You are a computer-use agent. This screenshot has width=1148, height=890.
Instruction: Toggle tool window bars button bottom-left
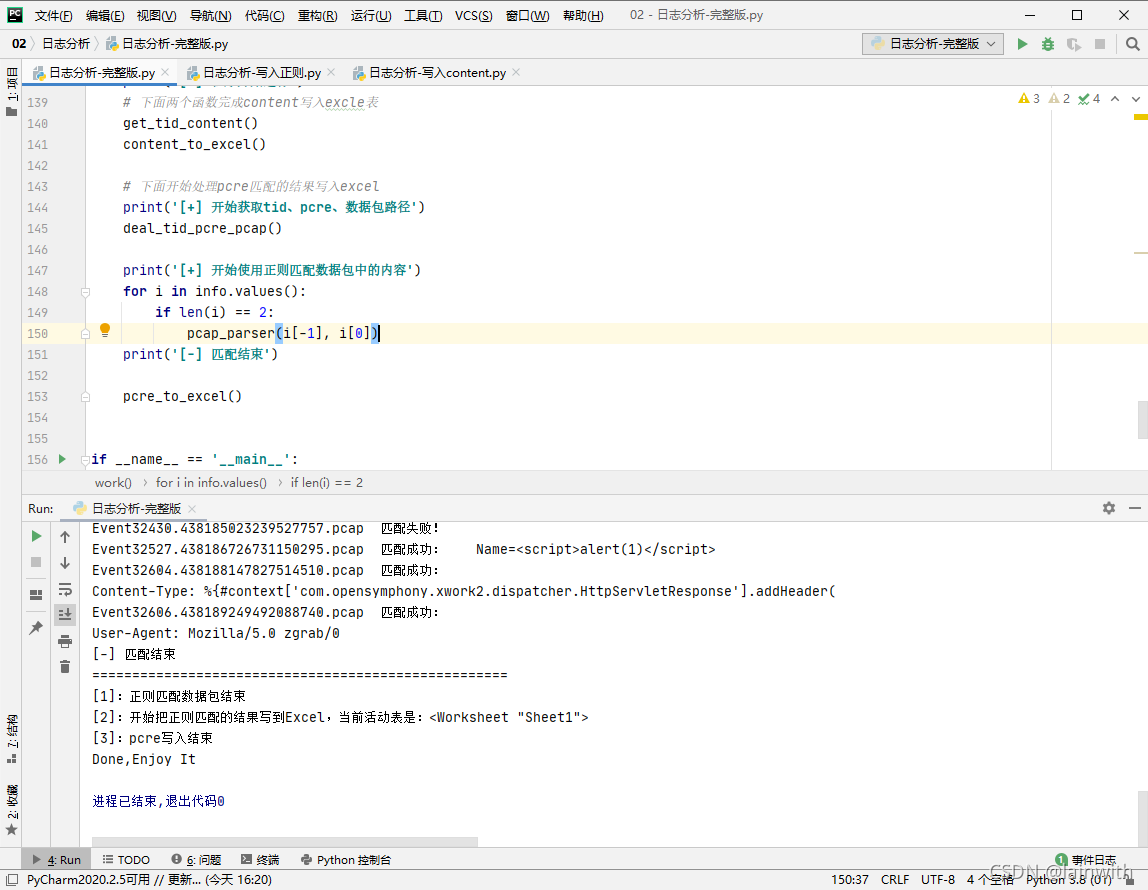pyautogui.click(x=12, y=879)
